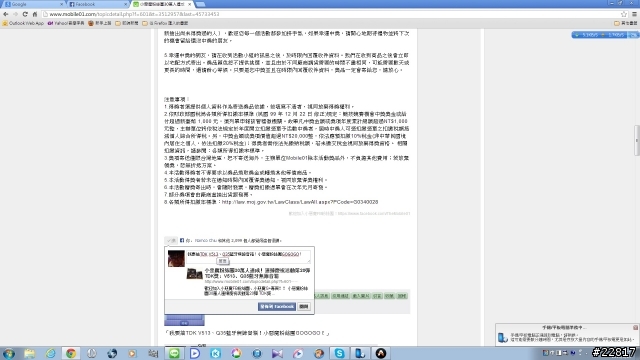Close the Facebook tab
640x360 pixels.
(x=125, y=4)
